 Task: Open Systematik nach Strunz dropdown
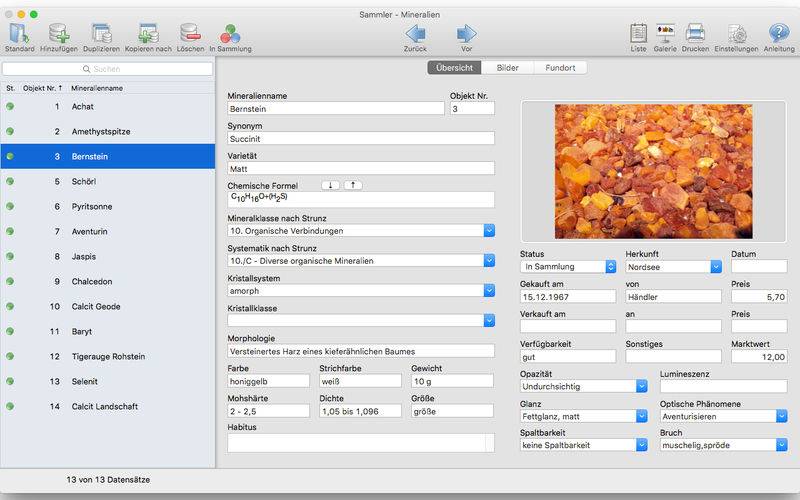(489, 261)
